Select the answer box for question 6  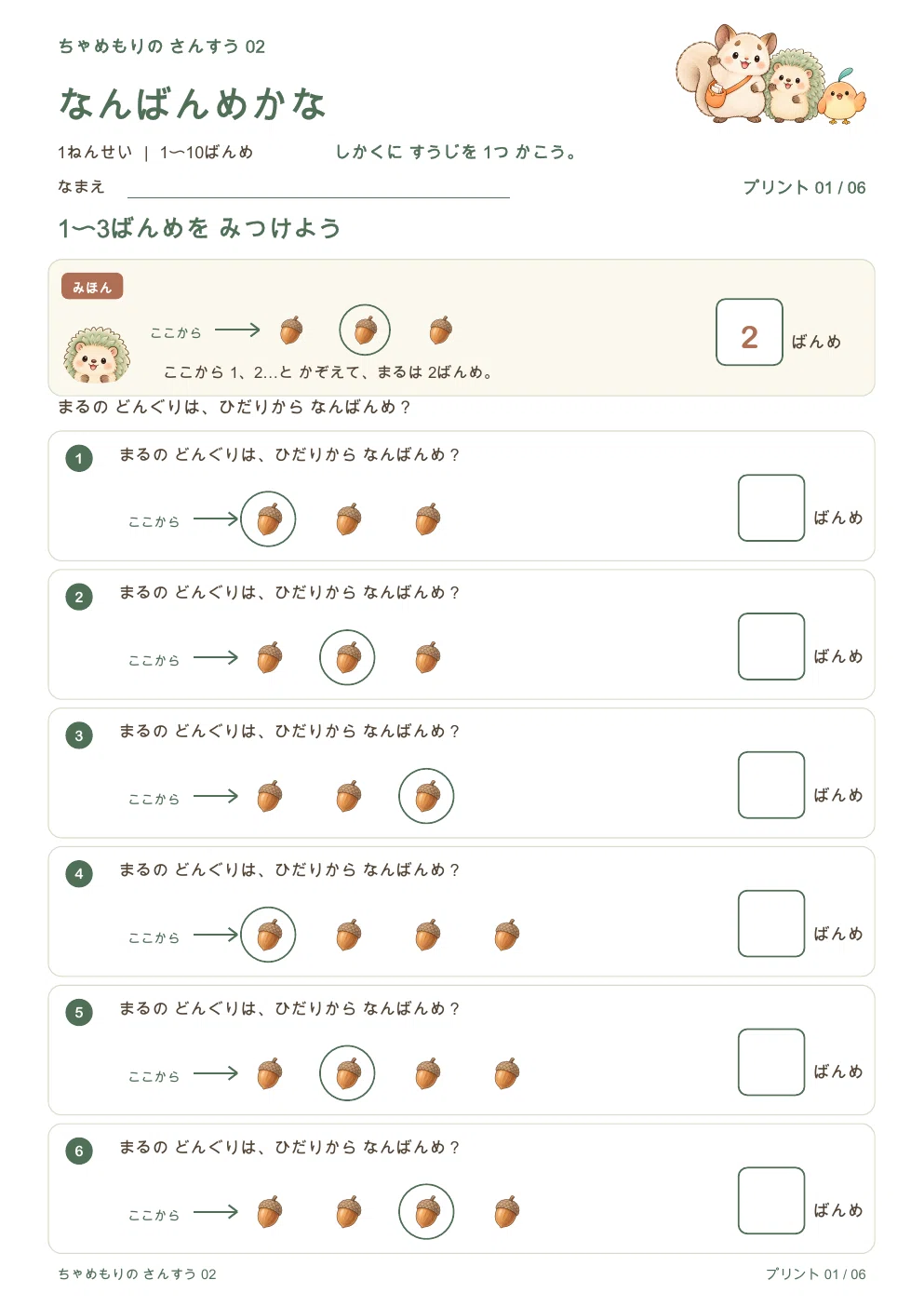point(771,1201)
